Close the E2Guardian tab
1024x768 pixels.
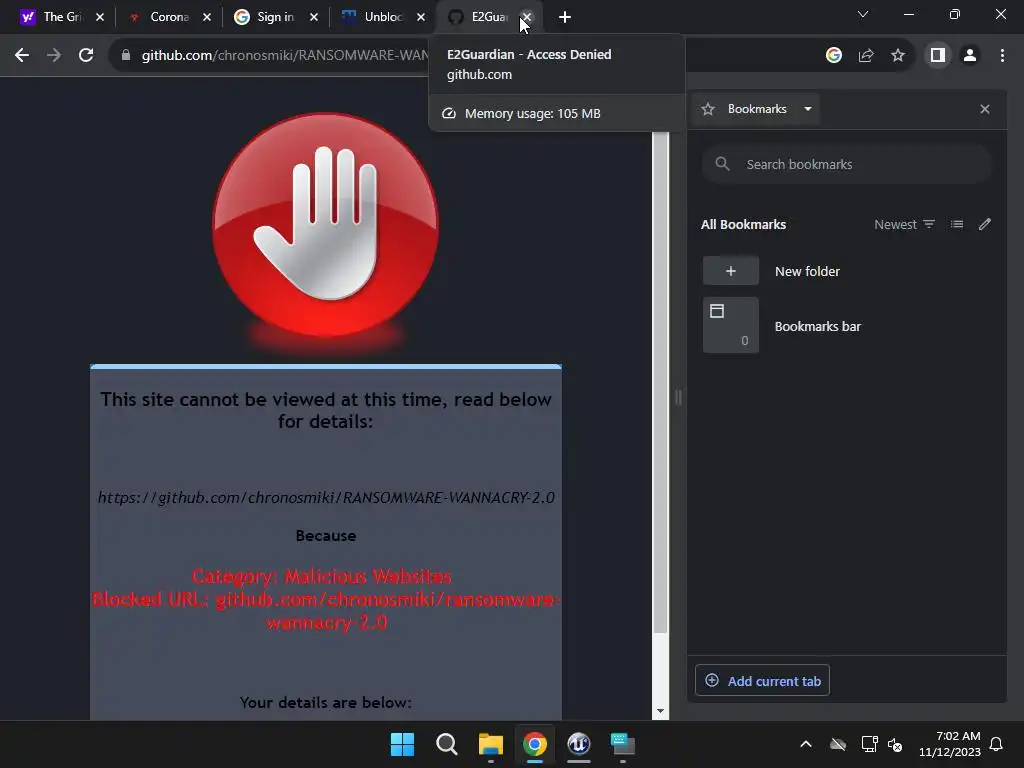[527, 18]
